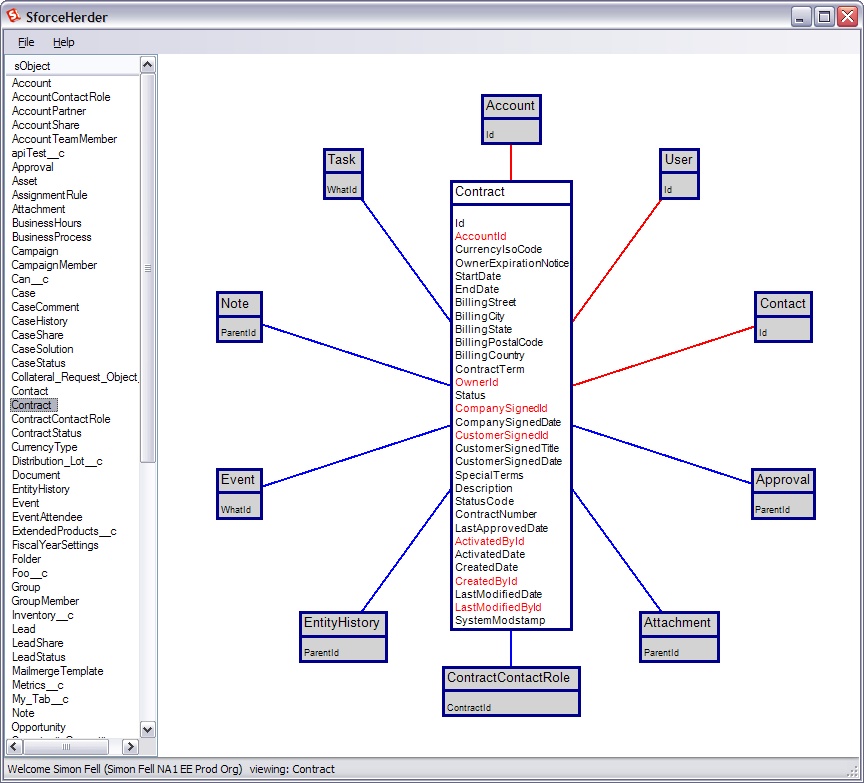This screenshot has height=783, width=864.
Task: Select Case in the sObject list
Action: click(23, 293)
